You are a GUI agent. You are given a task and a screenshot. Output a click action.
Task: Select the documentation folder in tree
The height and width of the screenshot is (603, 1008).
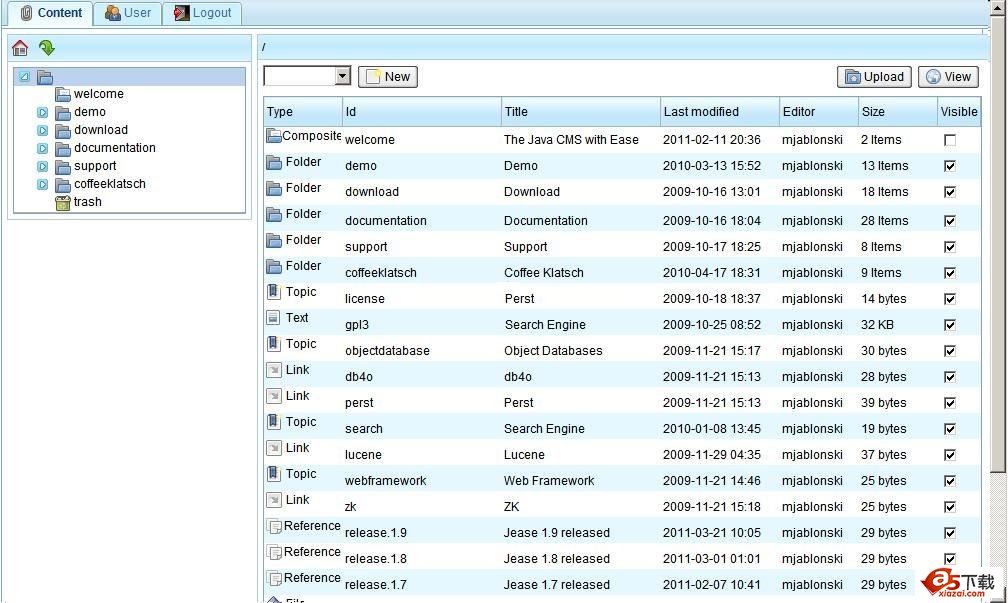tap(114, 148)
